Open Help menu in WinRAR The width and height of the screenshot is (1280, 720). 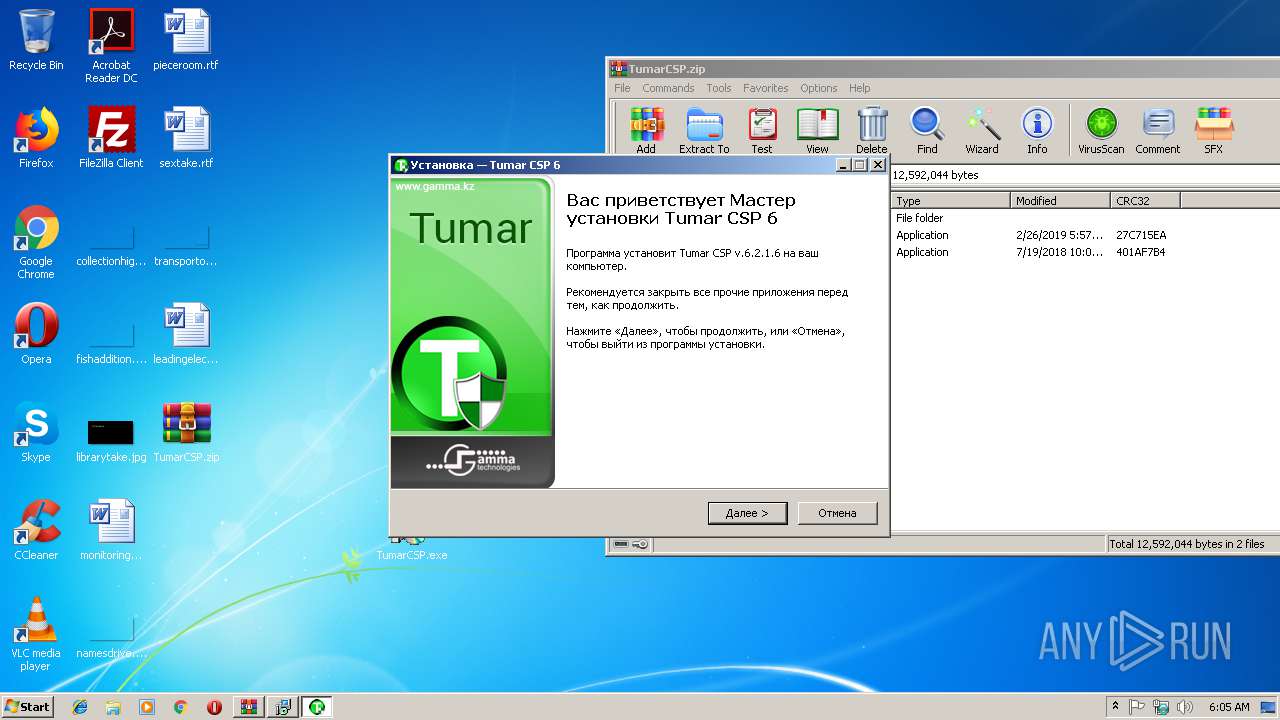click(x=860, y=88)
